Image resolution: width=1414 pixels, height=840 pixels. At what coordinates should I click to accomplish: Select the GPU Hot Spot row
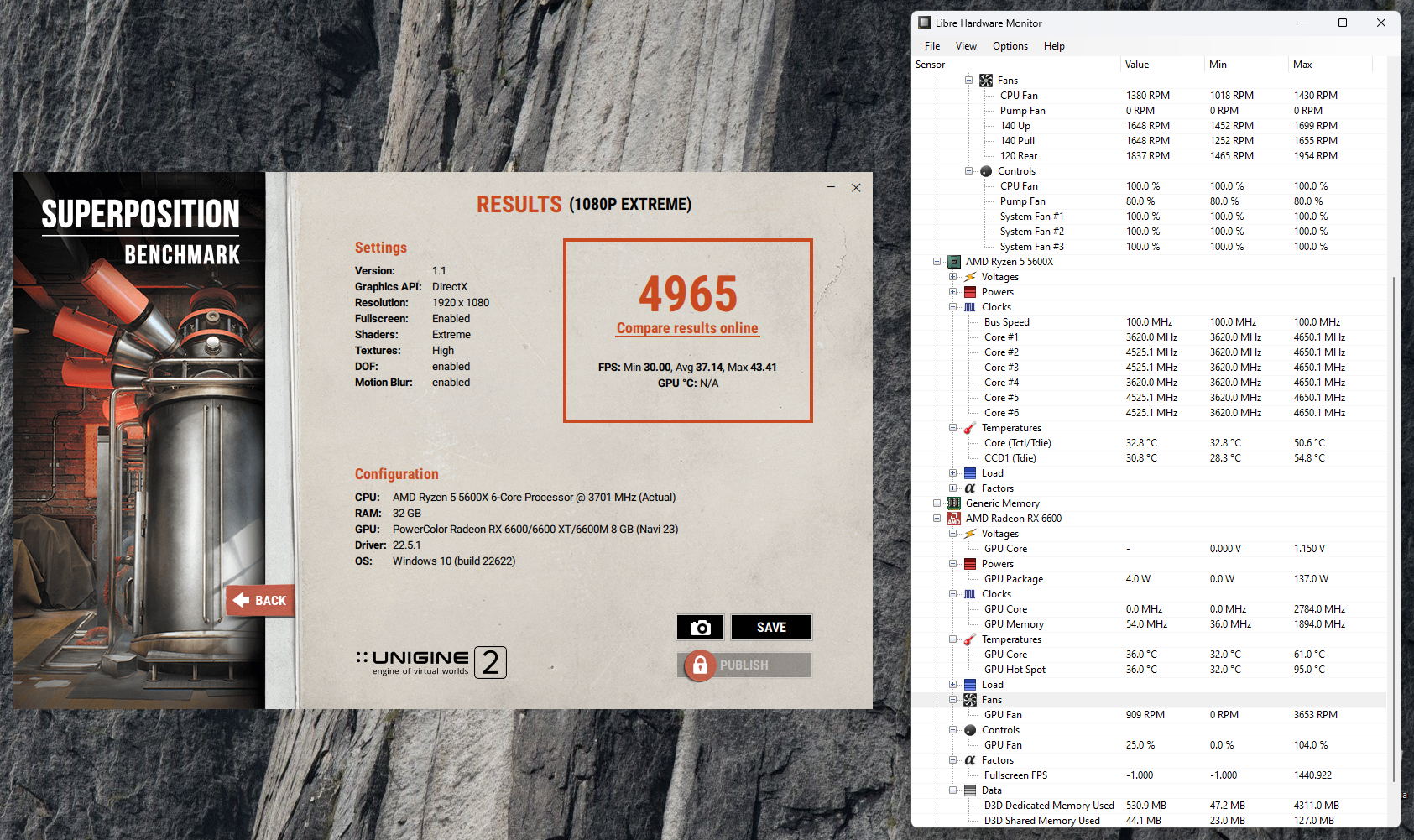(1149, 670)
